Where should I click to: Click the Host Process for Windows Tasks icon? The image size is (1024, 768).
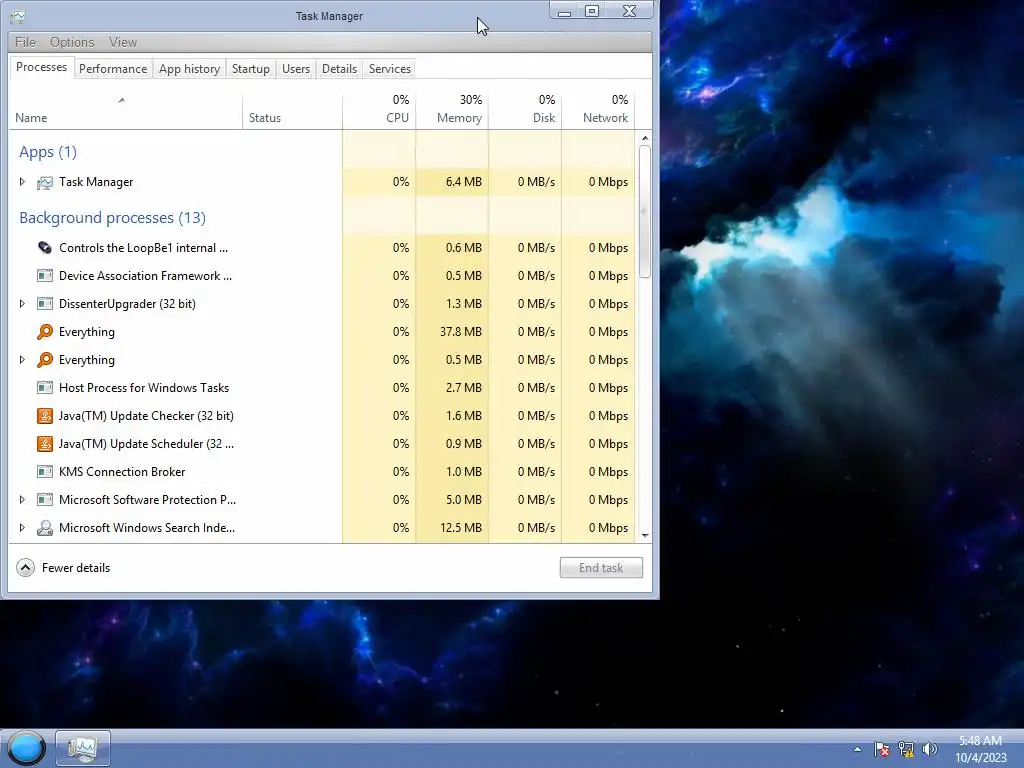[x=44, y=388]
